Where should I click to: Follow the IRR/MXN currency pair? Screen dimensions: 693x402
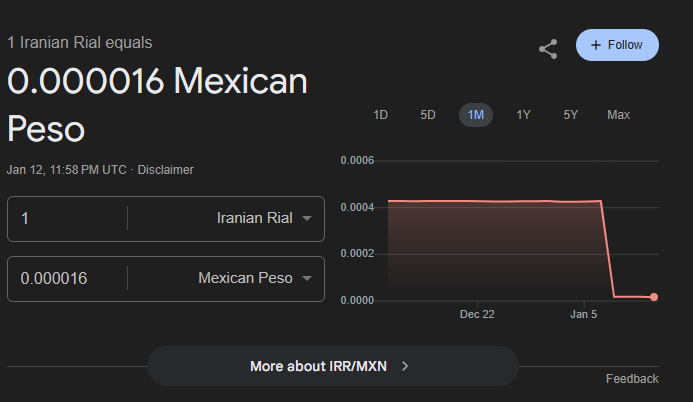pos(617,45)
